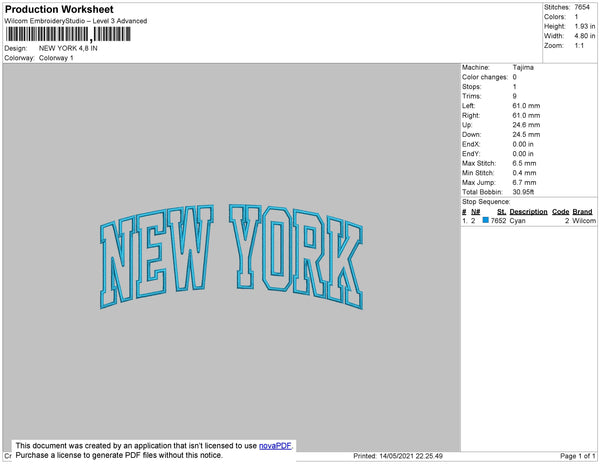The width and height of the screenshot is (600, 464).
Task: Select the NEW YORK embroidery design preview
Action: pos(232,256)
